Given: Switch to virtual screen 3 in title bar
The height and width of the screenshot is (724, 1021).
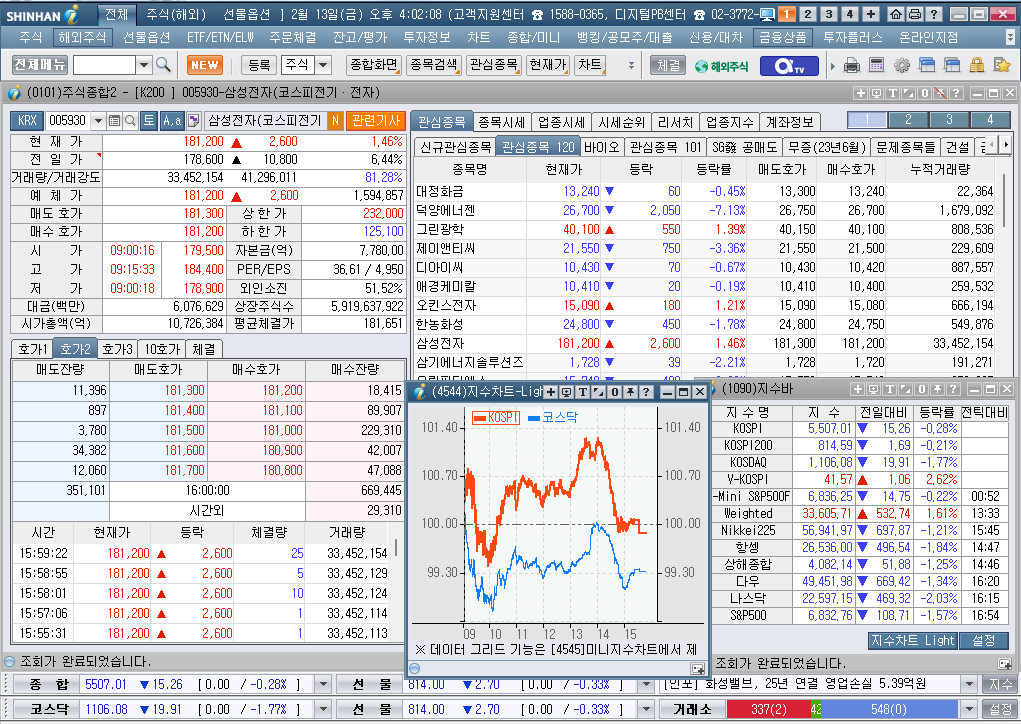Looking at the screenshot, I should point(829,14).
